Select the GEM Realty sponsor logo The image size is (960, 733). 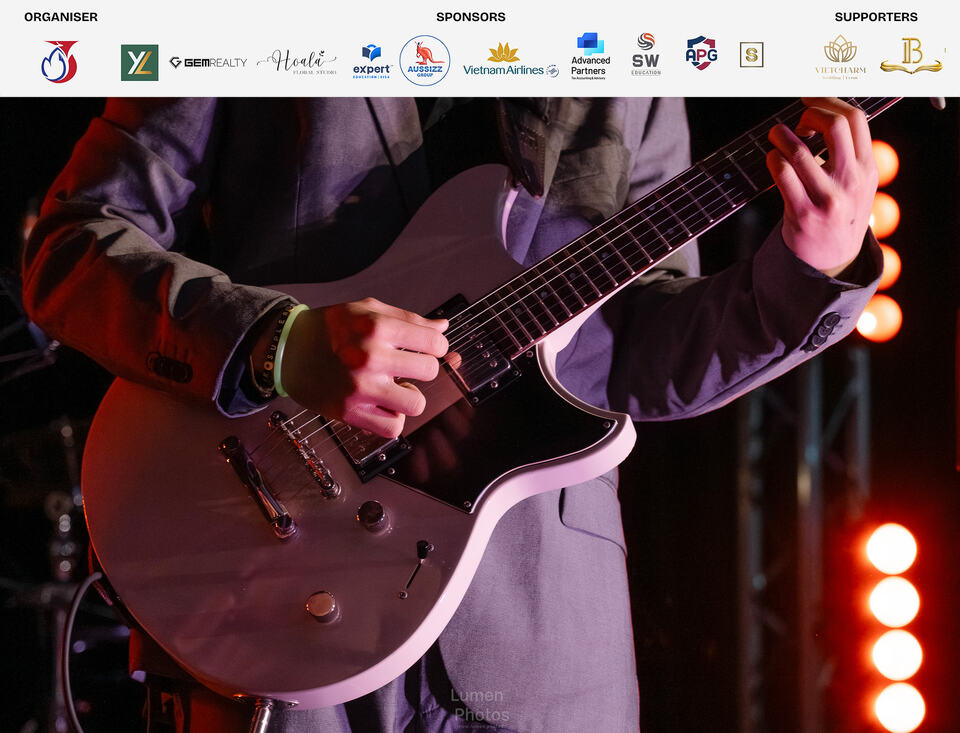tap(208, 62)
